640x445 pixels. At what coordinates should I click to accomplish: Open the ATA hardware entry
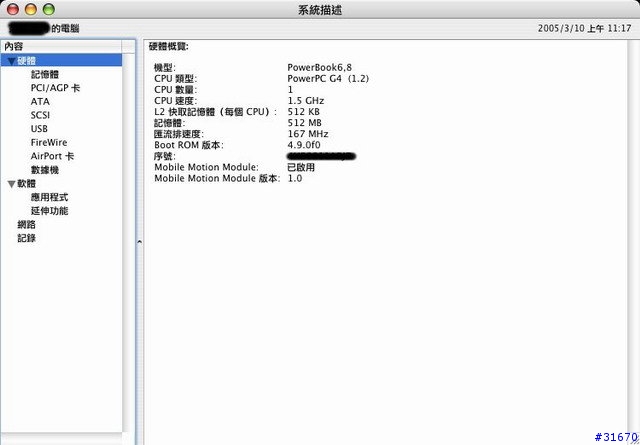tap(40, 102)
